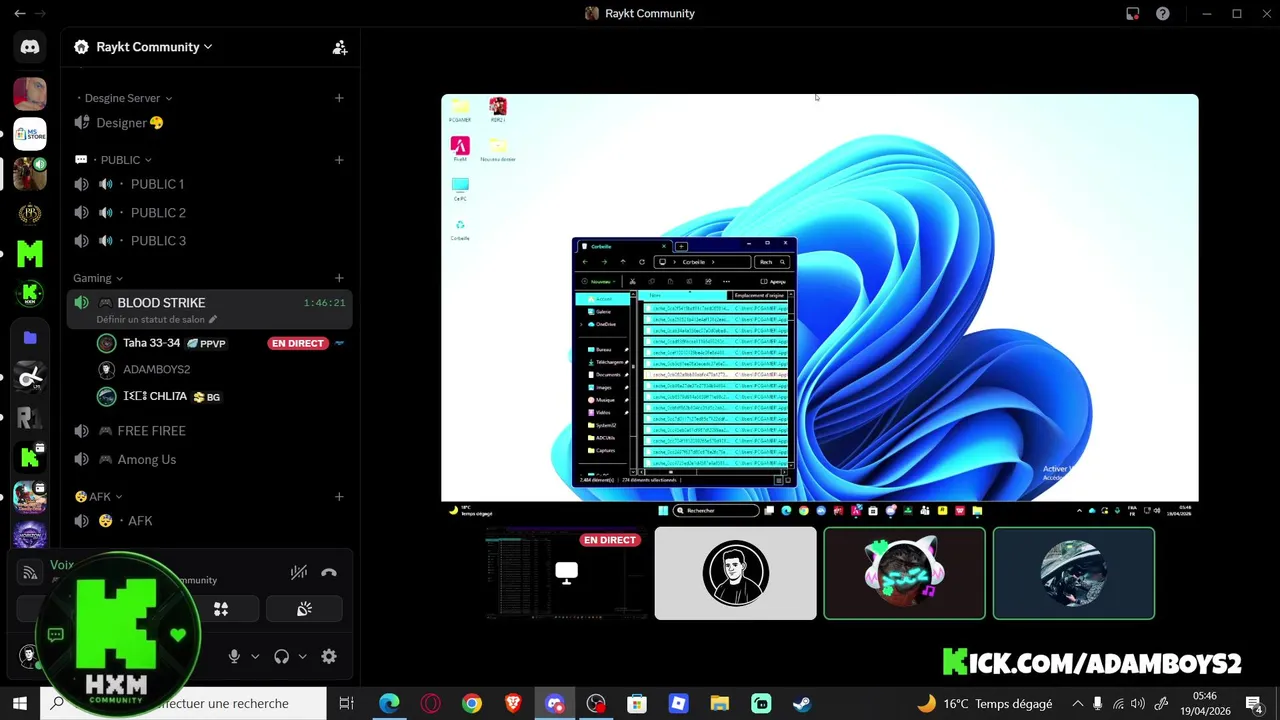Image resolution: width=1280 pixels, height=720 pixels.
Task: Open the soundboard party popper icon
Action: (x=304, y=609)
